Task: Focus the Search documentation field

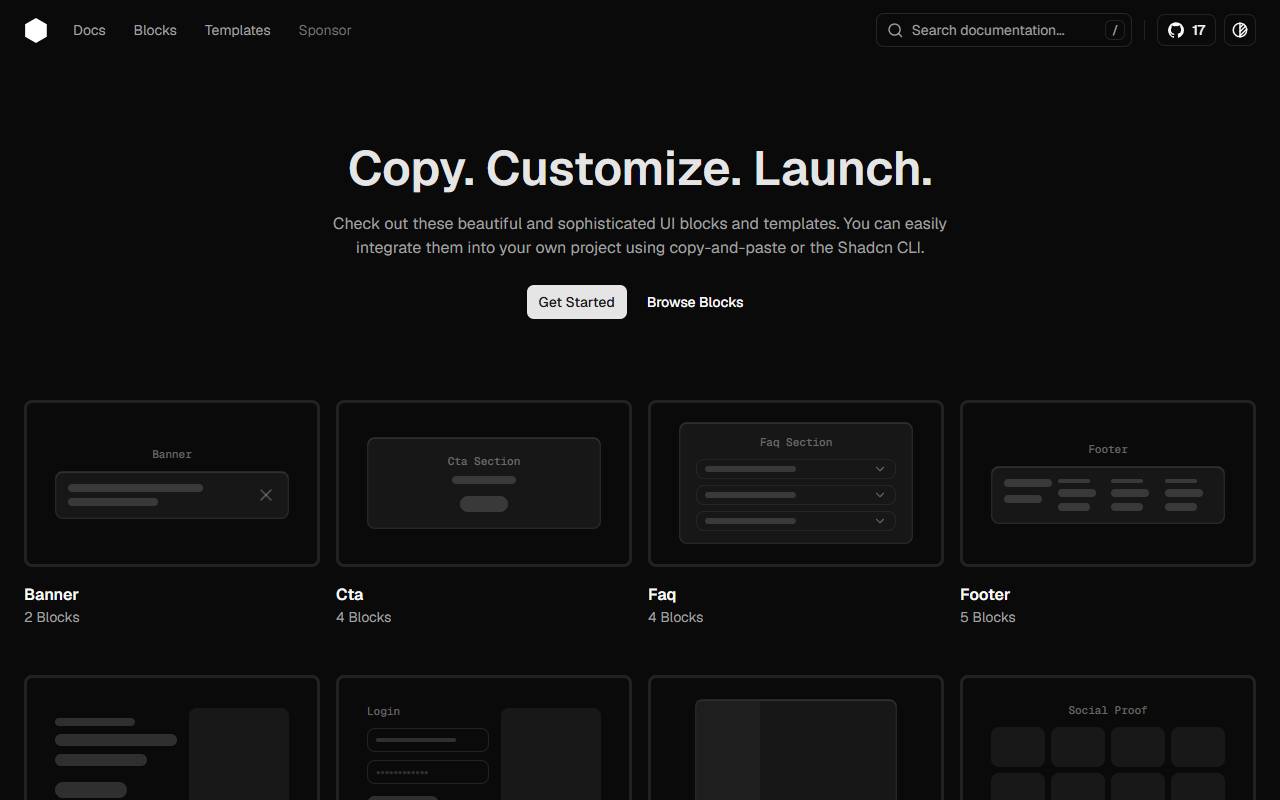Action: pos(1004,30)
